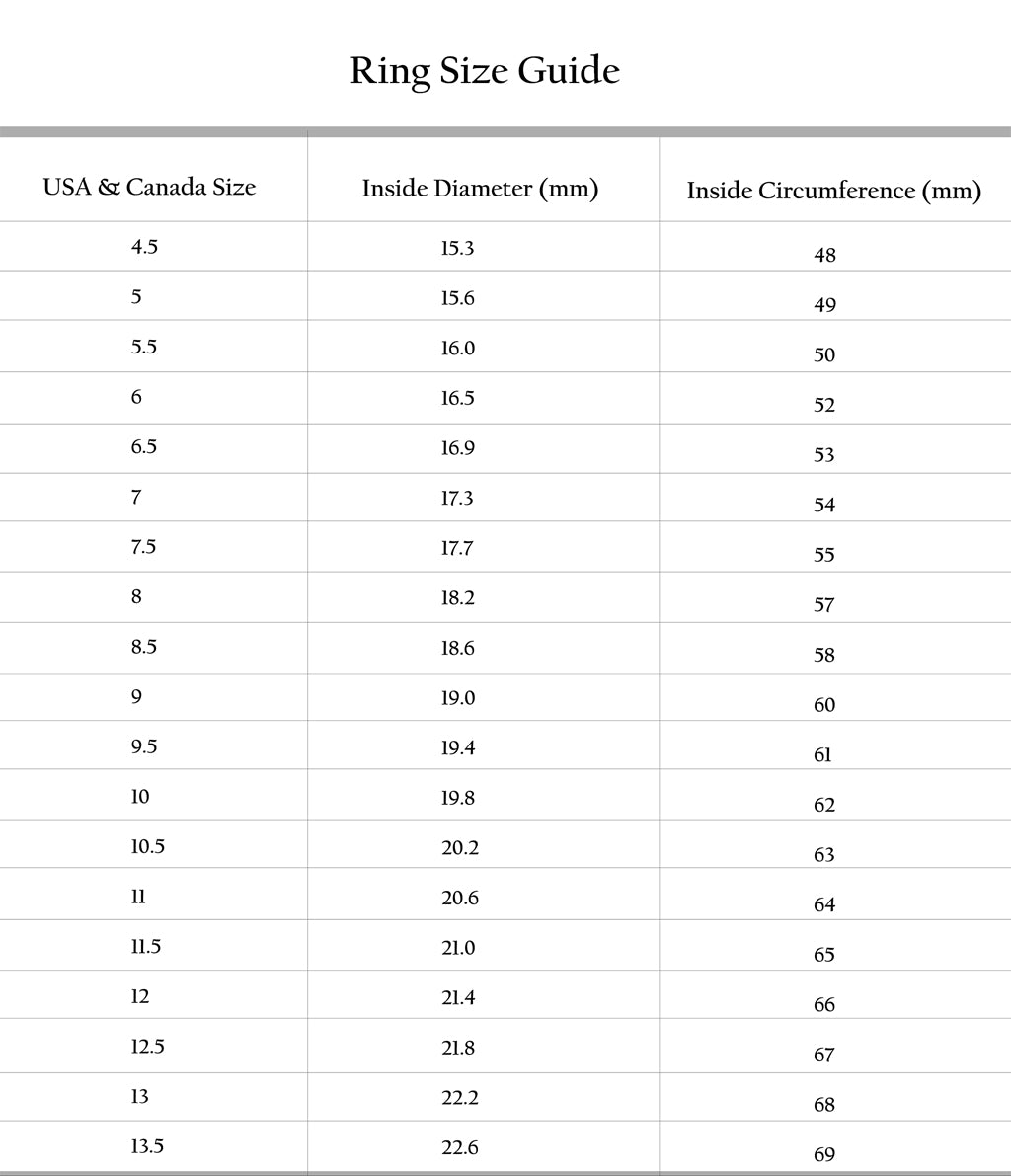Click circumference value 50
This screenshot has height=1176, width=1011.
(x=824, y=355)
